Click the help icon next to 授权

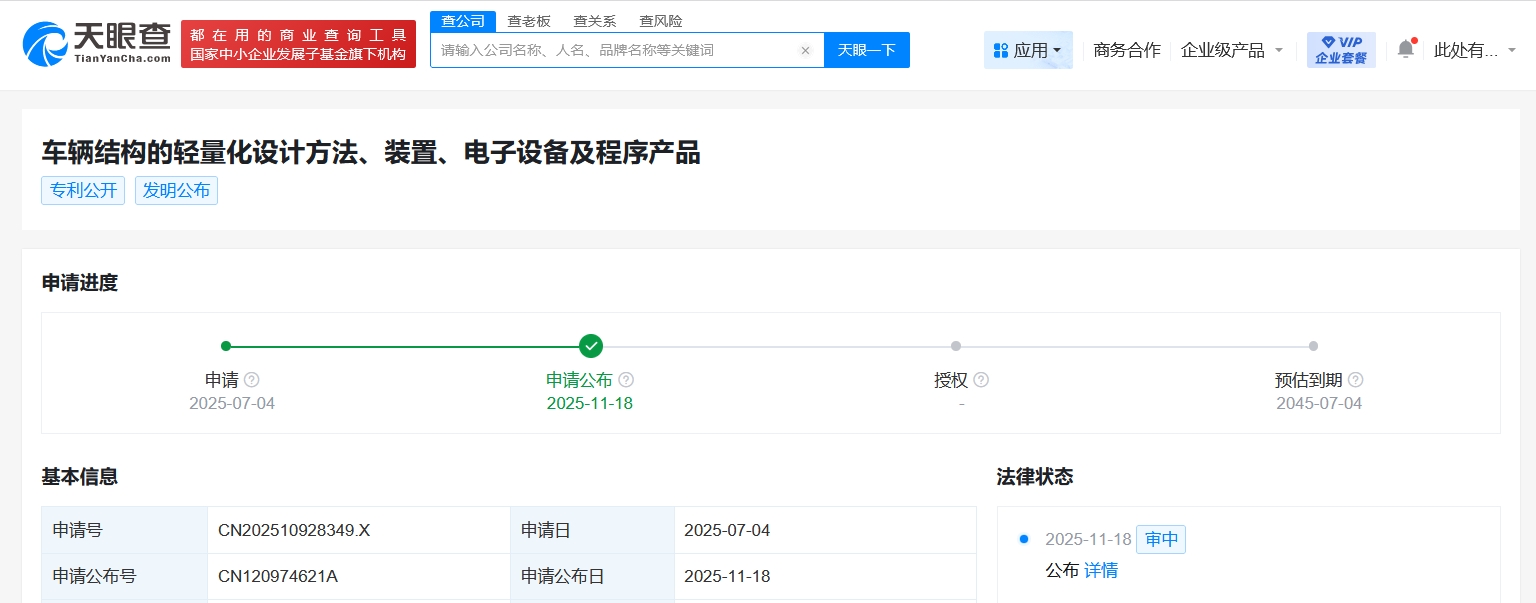981,380
